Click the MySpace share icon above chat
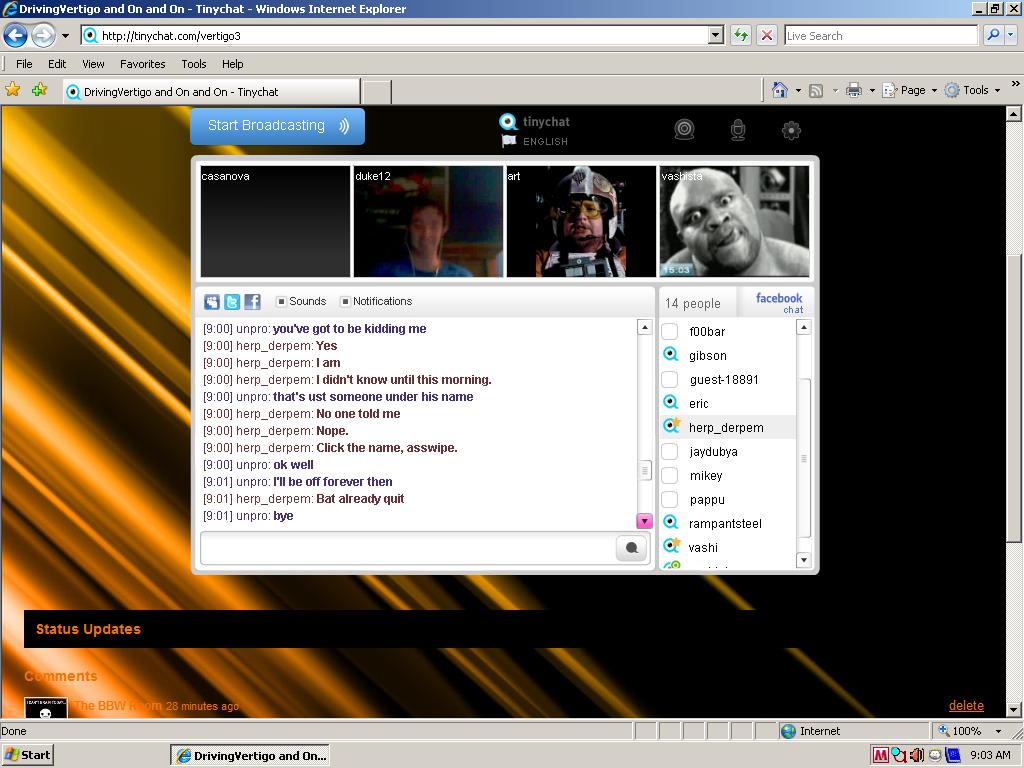Image resolution: width=1024 pixels, height=768 pixels. click(212, 302)
